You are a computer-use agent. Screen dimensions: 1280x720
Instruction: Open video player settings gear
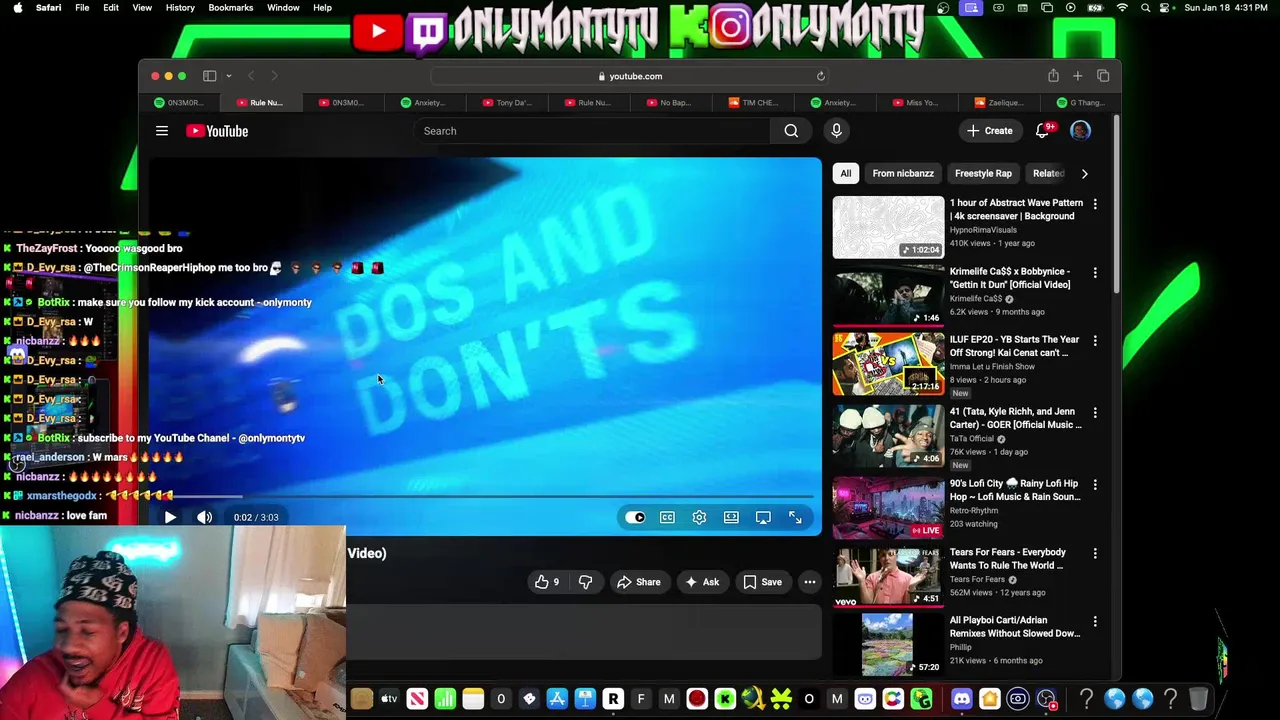(x=699, y=517)
